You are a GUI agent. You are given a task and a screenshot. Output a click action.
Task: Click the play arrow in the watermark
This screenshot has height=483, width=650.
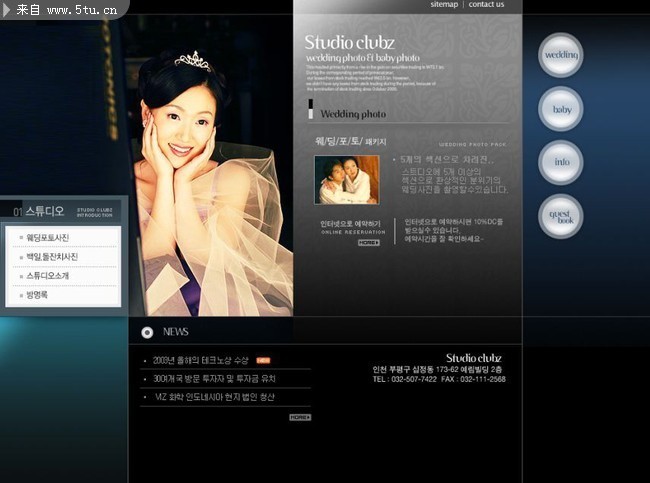[6, 10]
